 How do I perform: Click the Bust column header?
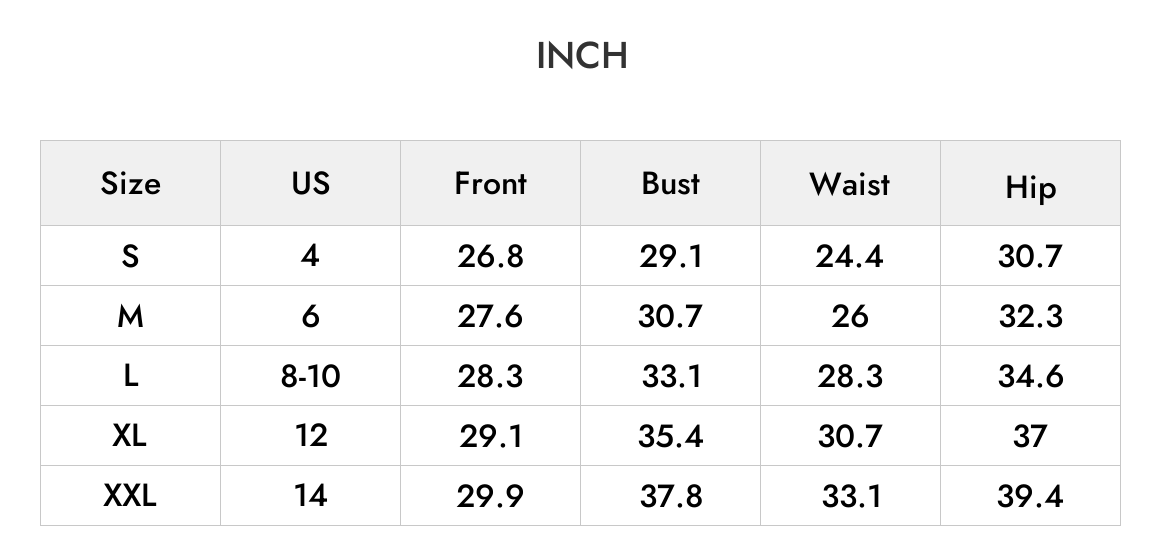[670, 183]
